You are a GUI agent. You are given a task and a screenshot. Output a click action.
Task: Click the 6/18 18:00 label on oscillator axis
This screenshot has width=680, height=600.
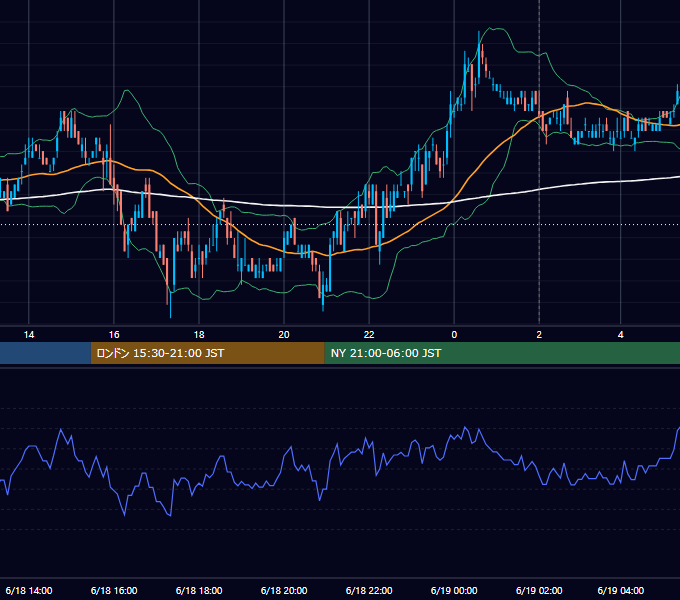[199, 590]
